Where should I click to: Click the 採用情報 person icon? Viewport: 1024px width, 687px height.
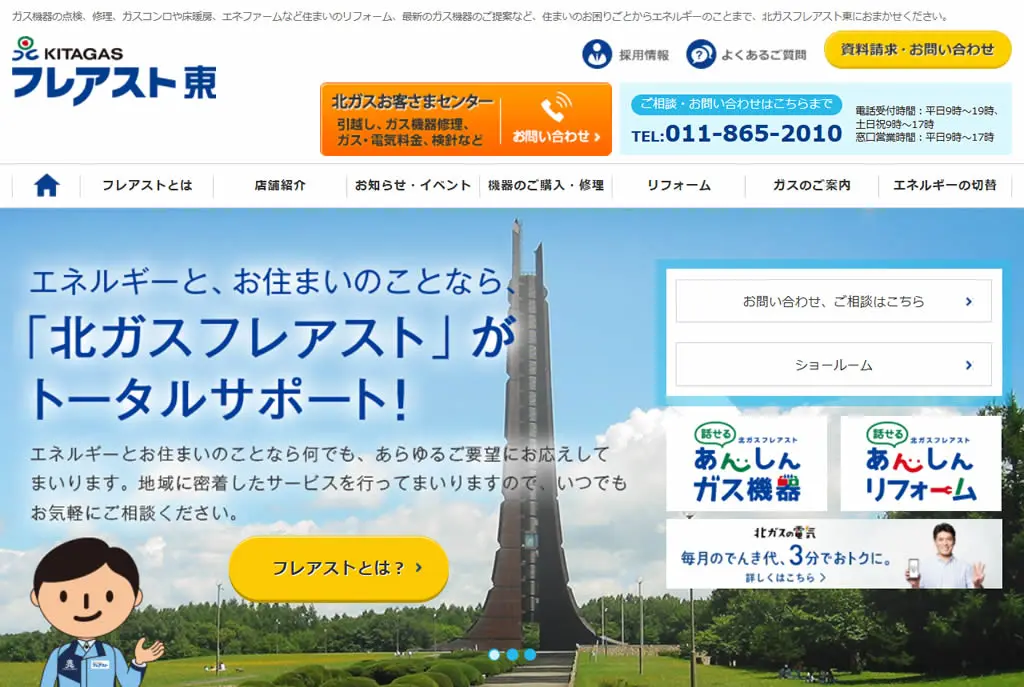(597, 54)
